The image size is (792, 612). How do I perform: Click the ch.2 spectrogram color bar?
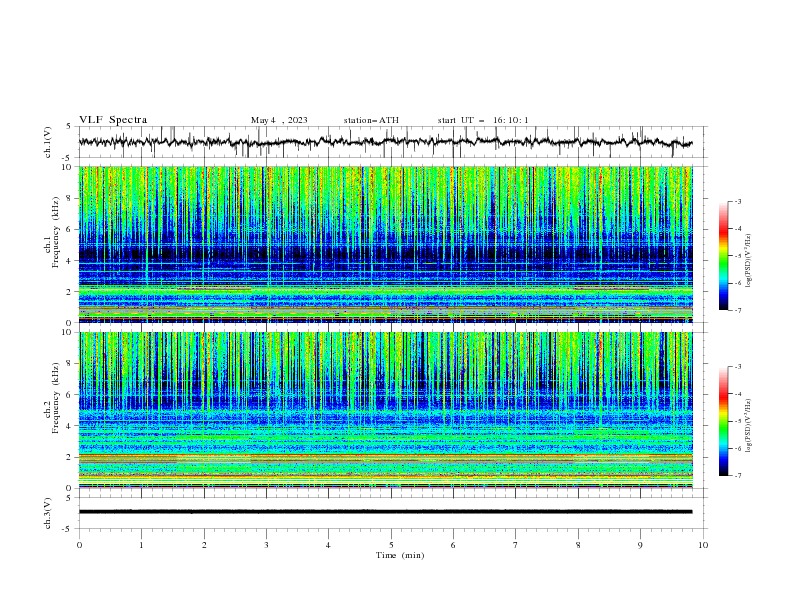[723, 421]
